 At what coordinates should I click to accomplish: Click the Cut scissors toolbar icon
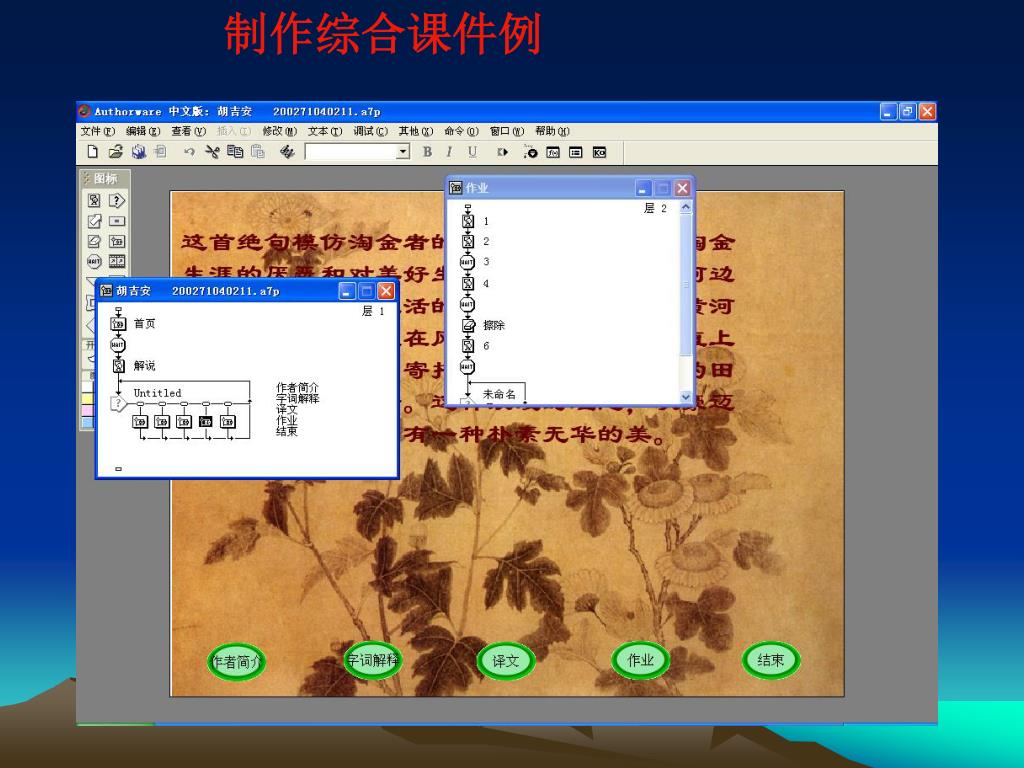pos(212,152)
